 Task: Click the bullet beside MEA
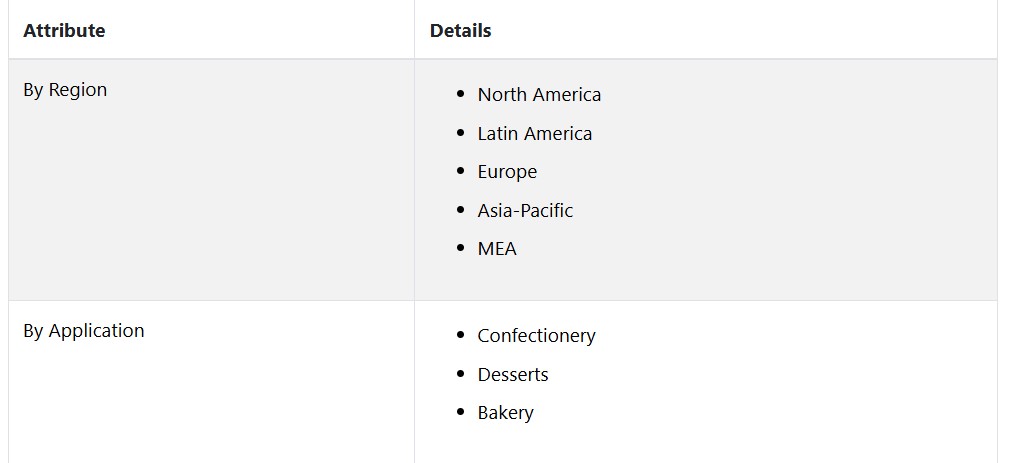coord(461,248)
